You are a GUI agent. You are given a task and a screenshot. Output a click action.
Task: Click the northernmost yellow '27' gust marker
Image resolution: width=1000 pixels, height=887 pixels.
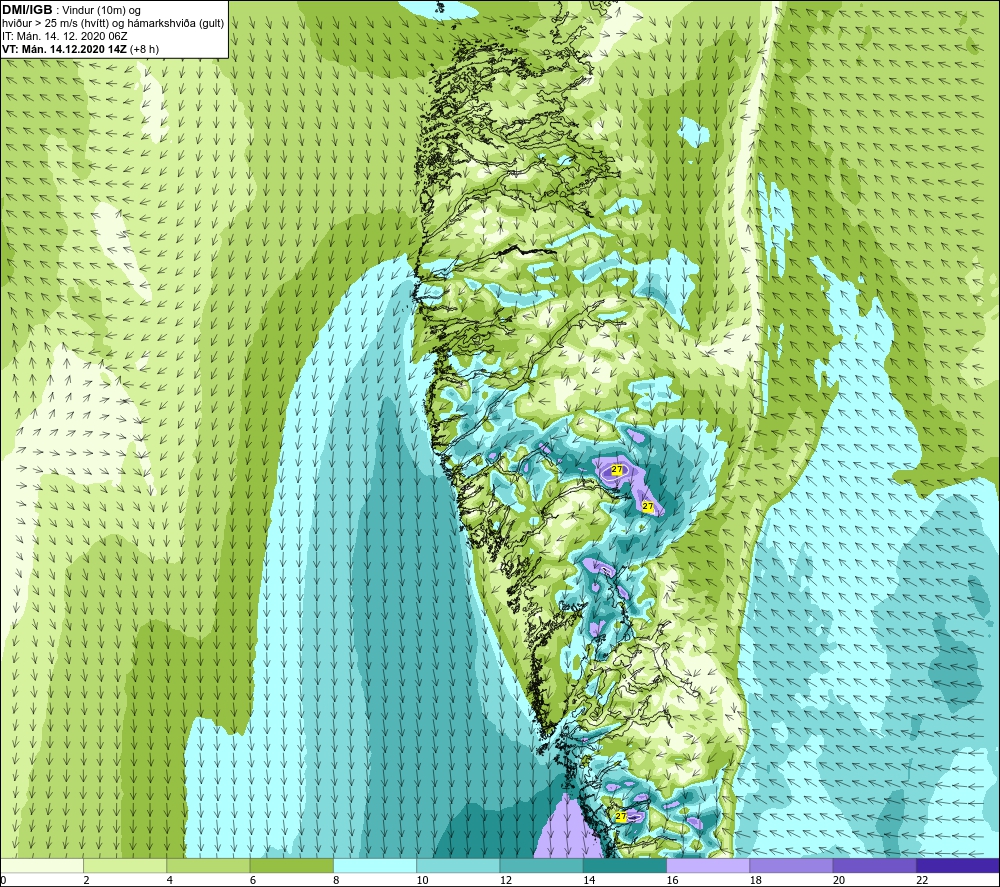pos(617,470)
